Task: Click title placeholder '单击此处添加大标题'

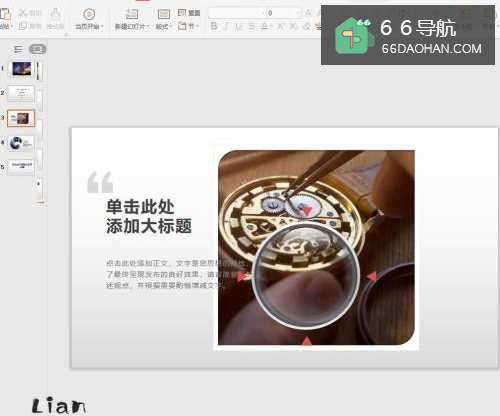Action: click(149, 216)
